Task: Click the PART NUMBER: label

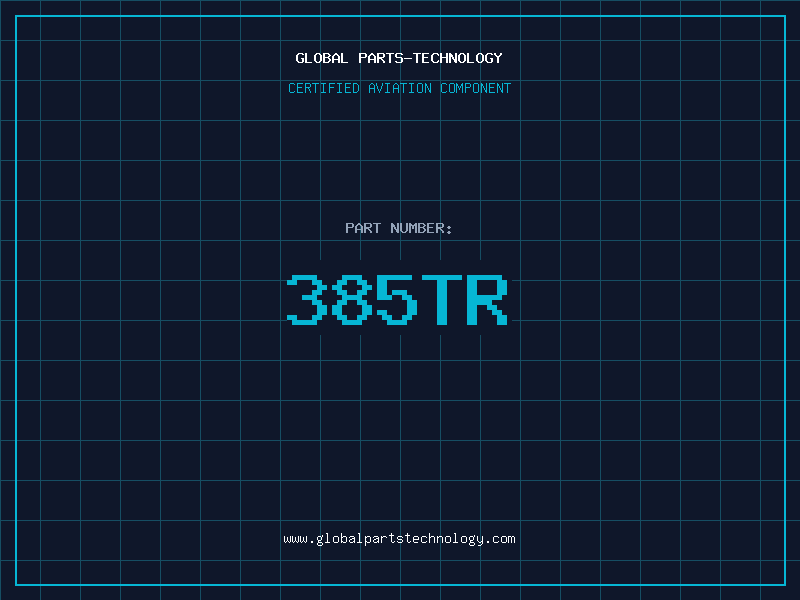Action: click(x=399, y=228)
